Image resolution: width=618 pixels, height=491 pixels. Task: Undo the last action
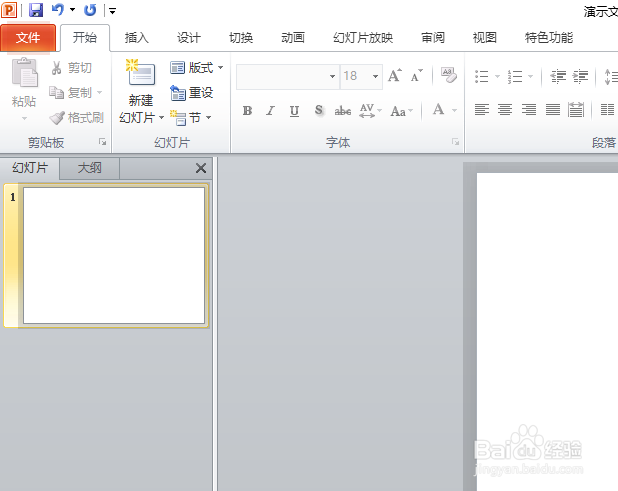(x=58, y=9)
